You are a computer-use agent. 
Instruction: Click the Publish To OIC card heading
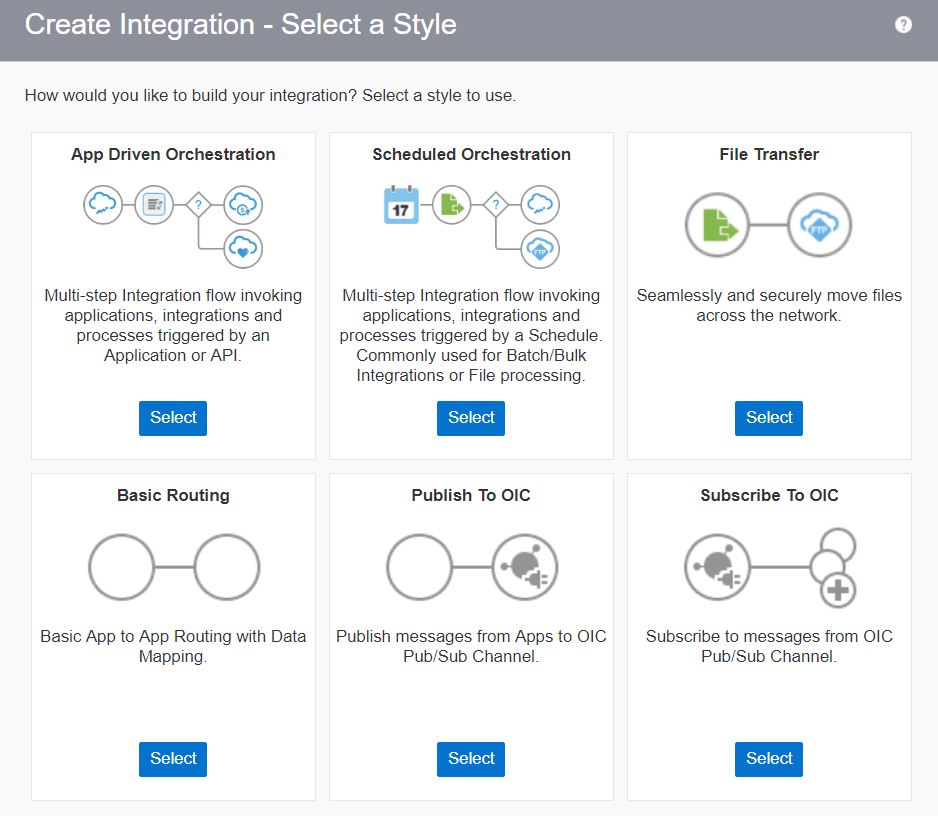pos(471,495)
